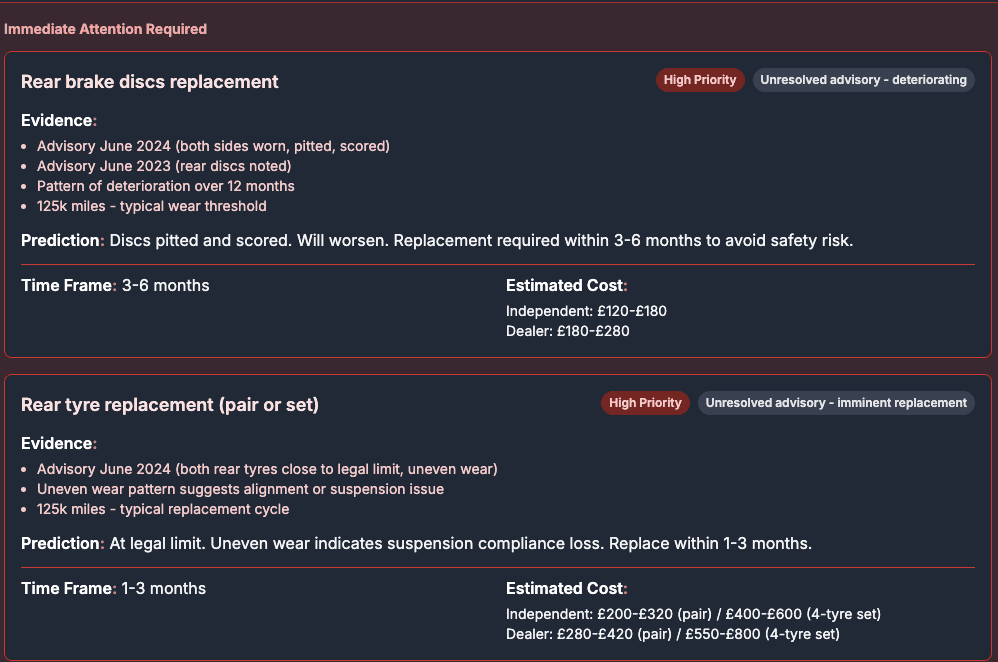The image size is (998, 662).
Task: Click the 'Time Frame: 3-6 months' label
Action: tap(114, 285)
